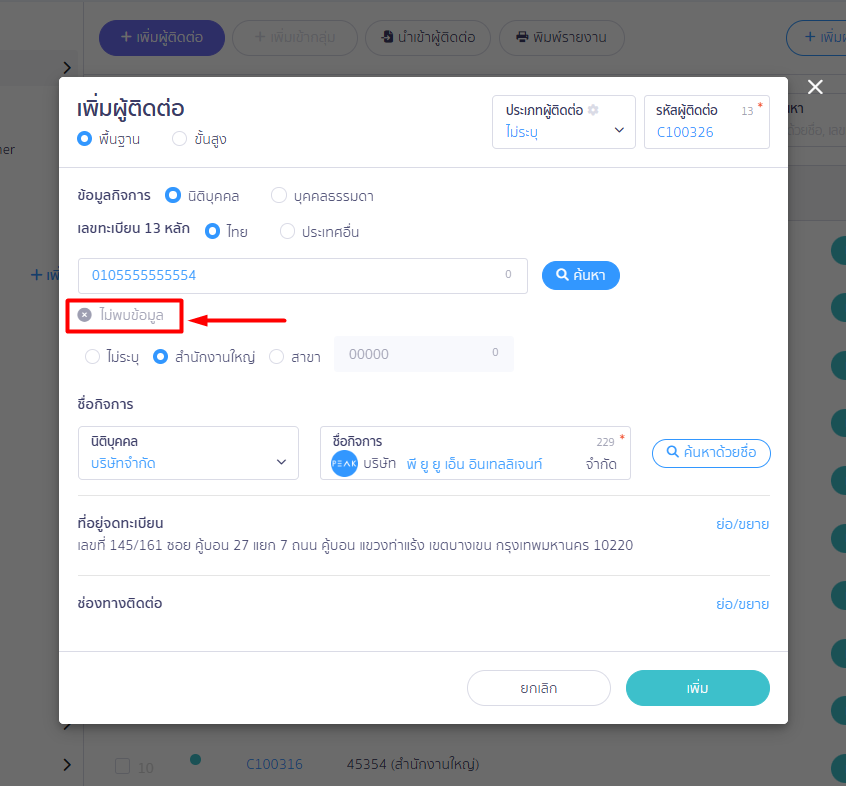Click the gear icon beside ประเภทผู้ติดต่อ

pos(593,110)
